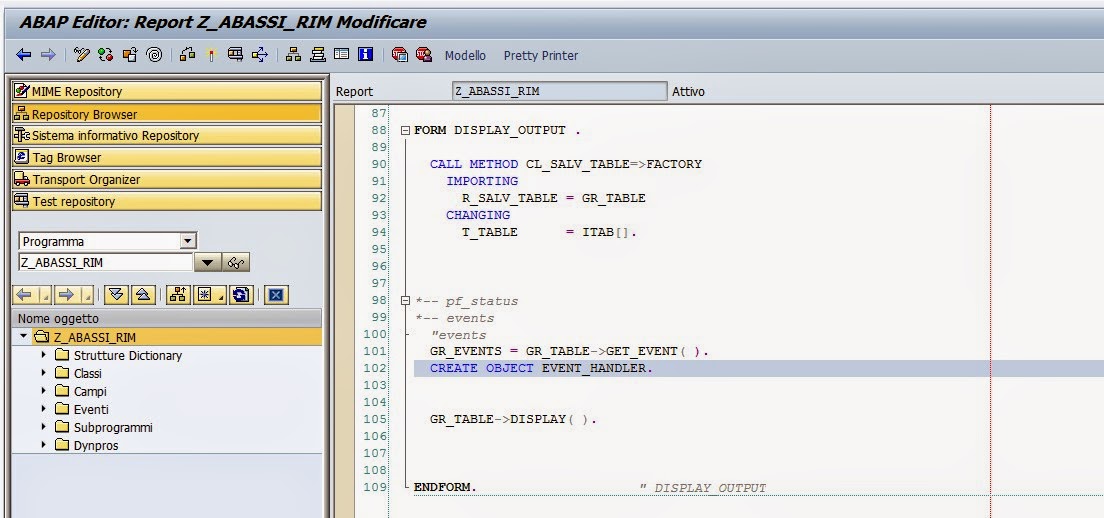Click the Report name field Z_ABASSI_RIM
The image size is (1104, 518).
pyautogui.click(x=559, y=91)
